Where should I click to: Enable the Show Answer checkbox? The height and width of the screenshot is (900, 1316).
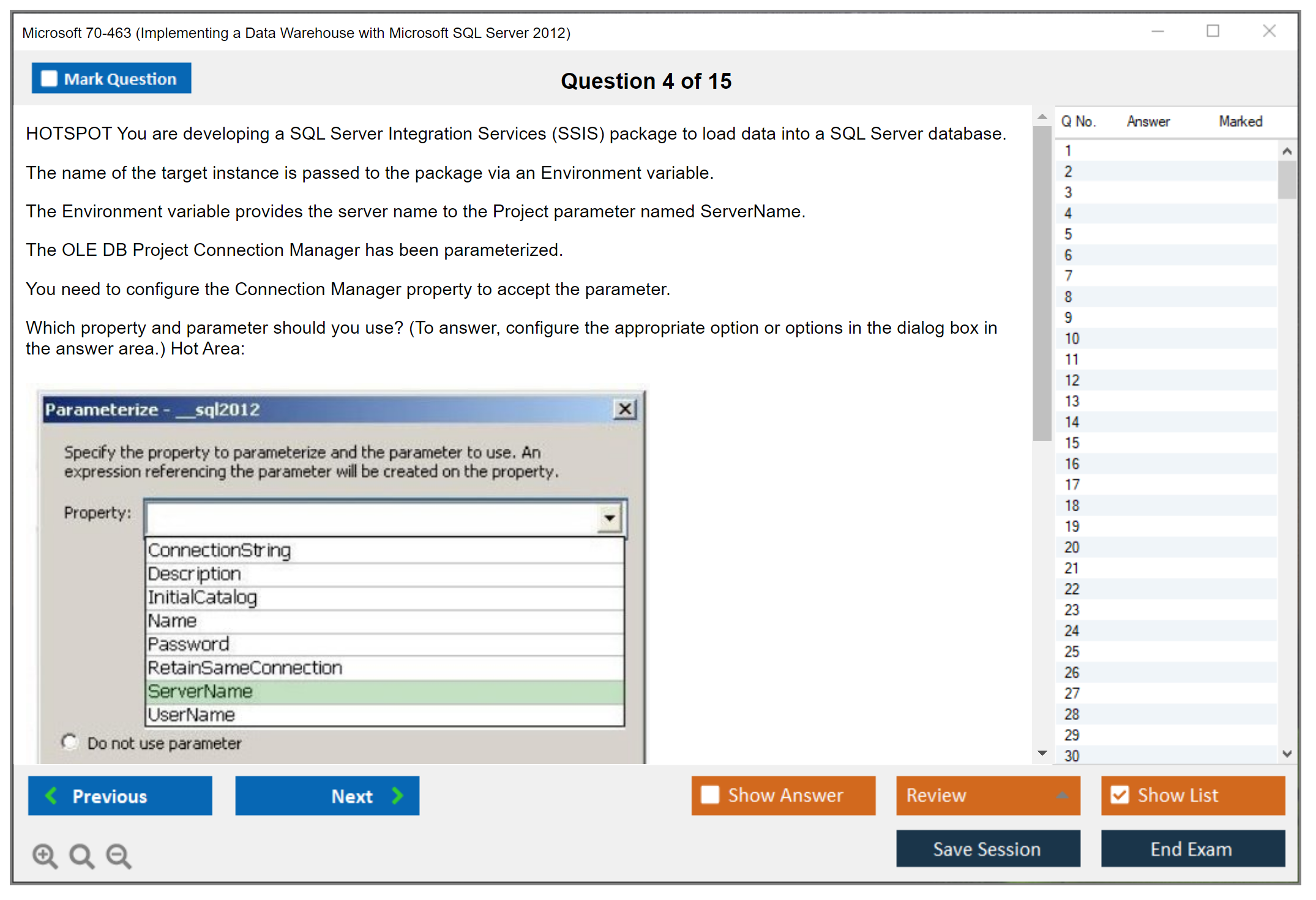[x=710, y=795]
